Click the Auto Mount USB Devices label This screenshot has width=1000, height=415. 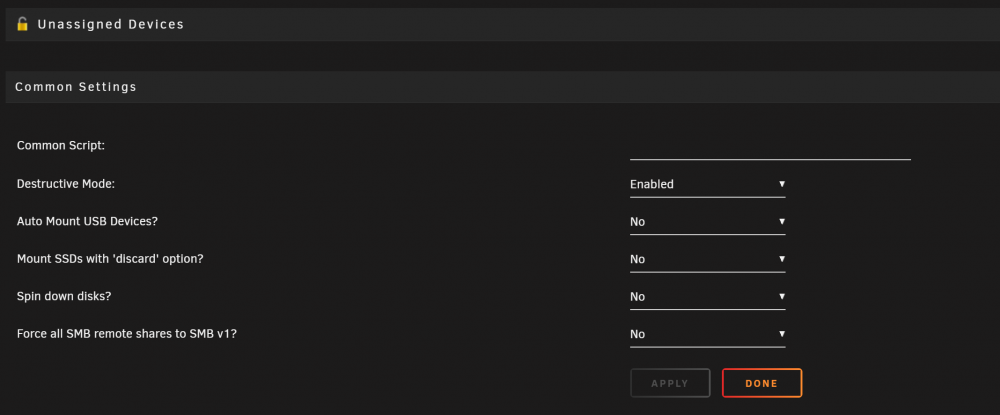87,221
